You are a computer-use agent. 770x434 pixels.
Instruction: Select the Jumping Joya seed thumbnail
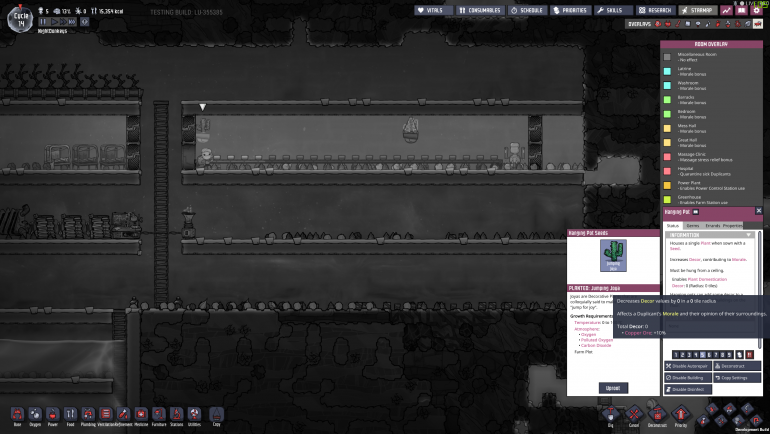(x=613, y=255)
